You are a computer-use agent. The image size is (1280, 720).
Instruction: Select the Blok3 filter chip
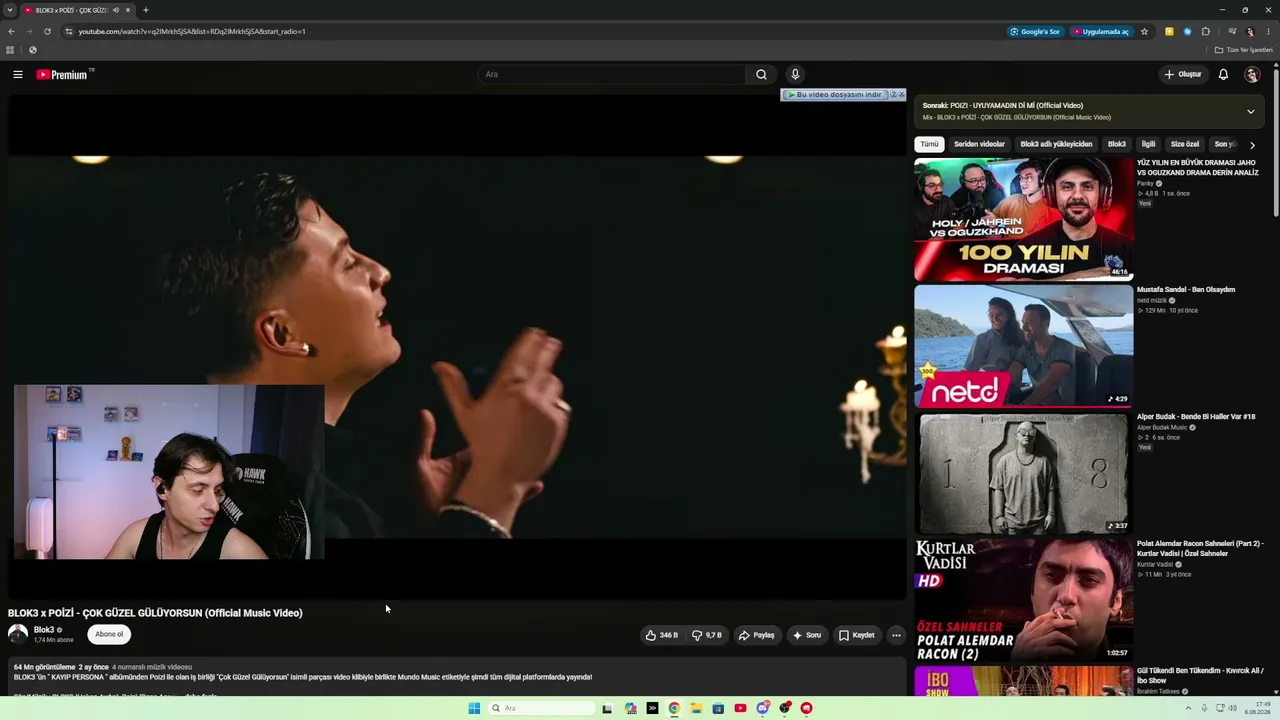(1117, 144)
